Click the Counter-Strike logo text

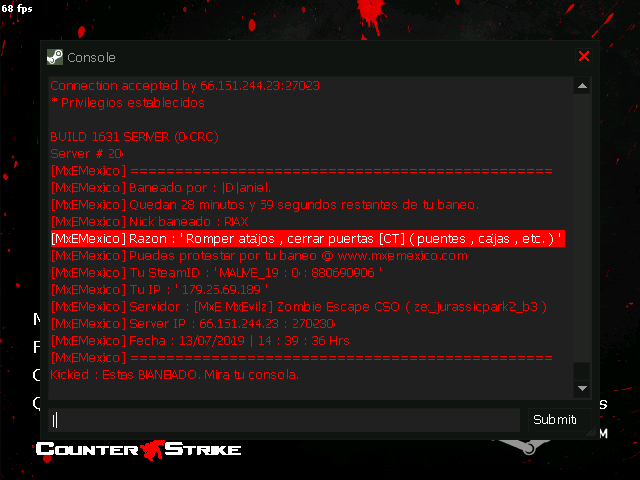click(139, 450)
